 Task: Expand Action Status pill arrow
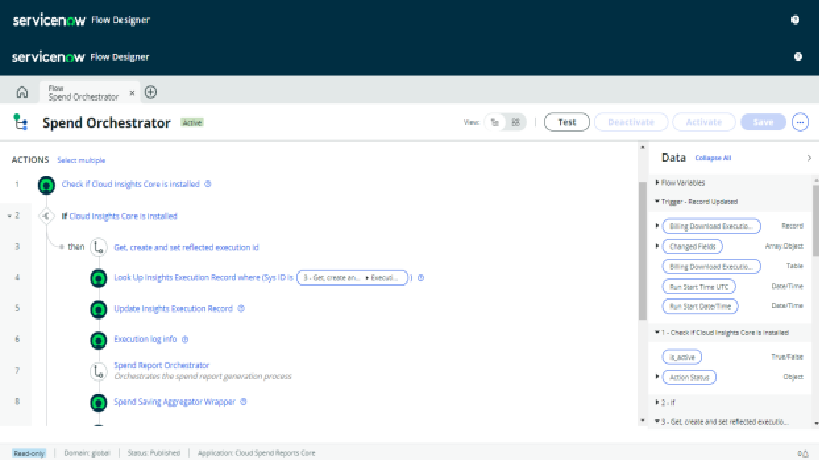658,376
